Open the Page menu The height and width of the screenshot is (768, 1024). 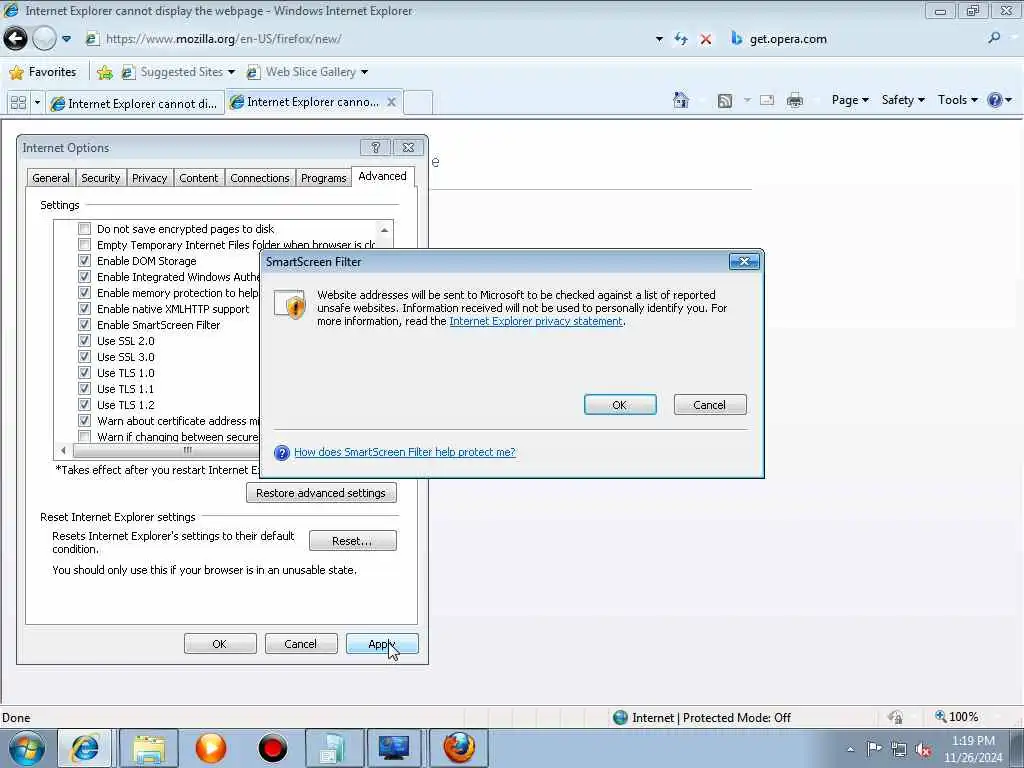[850, 100]
